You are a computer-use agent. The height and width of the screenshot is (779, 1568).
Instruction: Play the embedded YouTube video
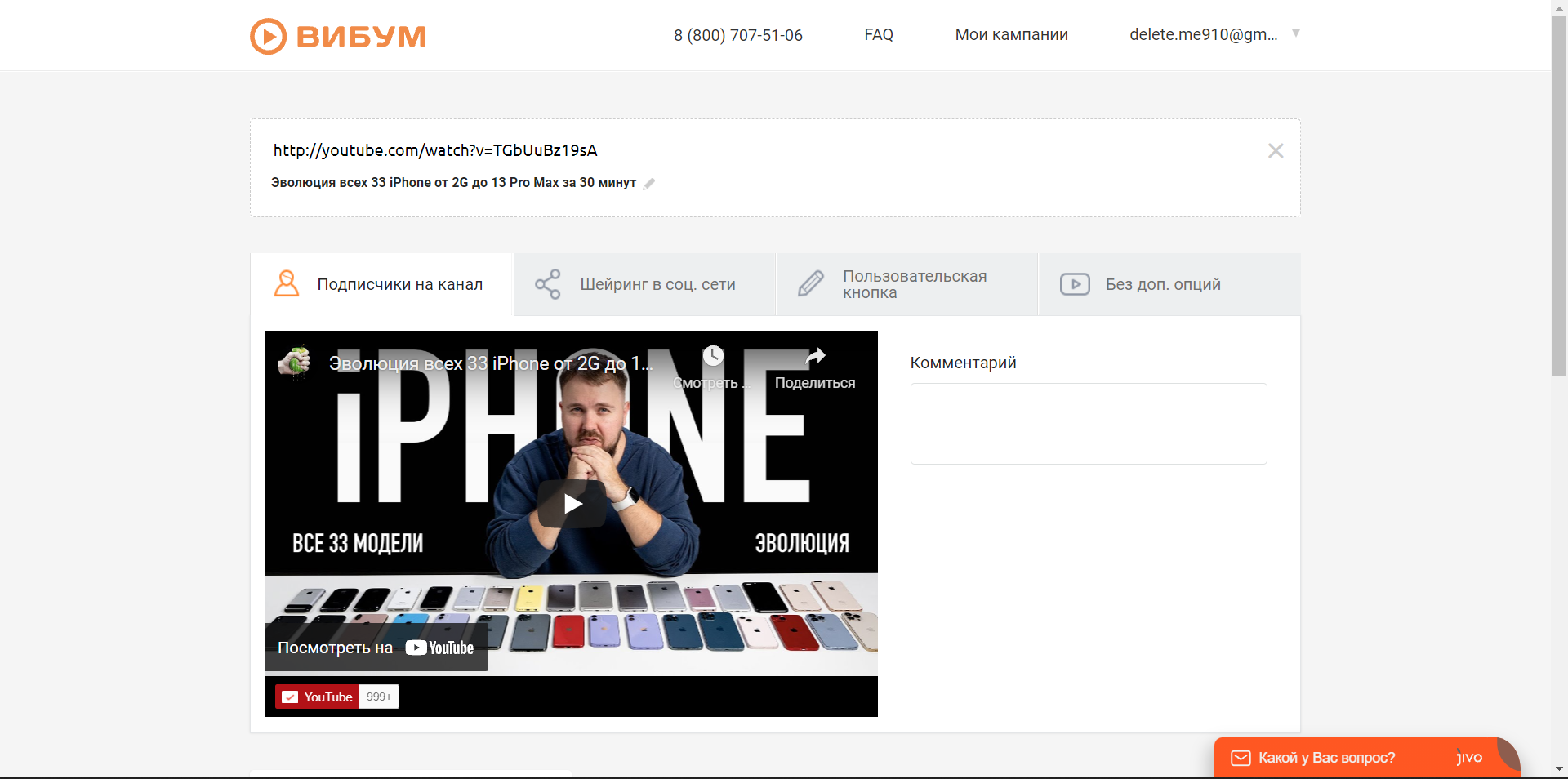pyautogui.click(x=572, y=504)
